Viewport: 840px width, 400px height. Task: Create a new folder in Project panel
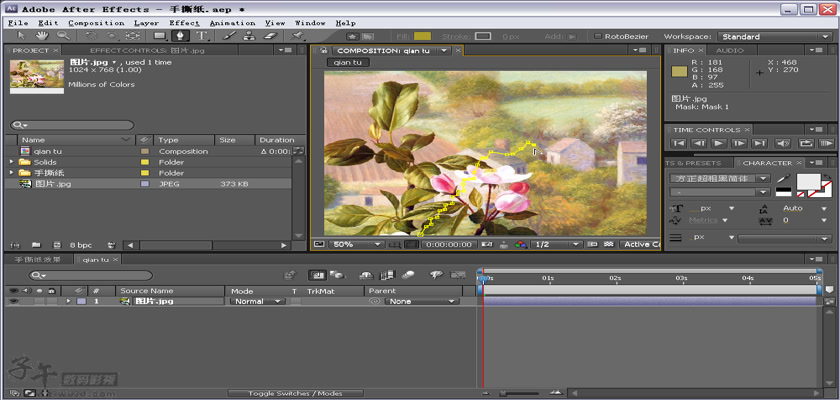tap(36, 245)
